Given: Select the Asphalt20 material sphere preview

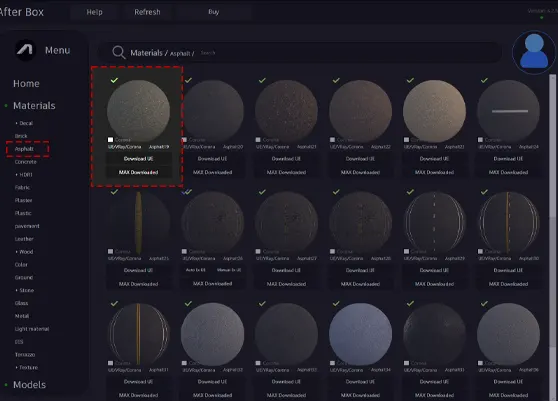Looking at the screenshot, I should coord(212,110).
